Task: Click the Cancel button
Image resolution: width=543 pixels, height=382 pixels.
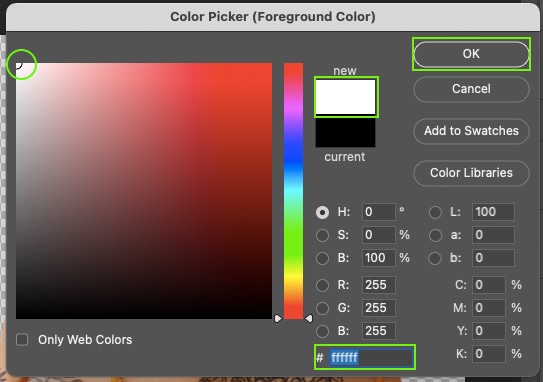Action: (x=471, y=89)
